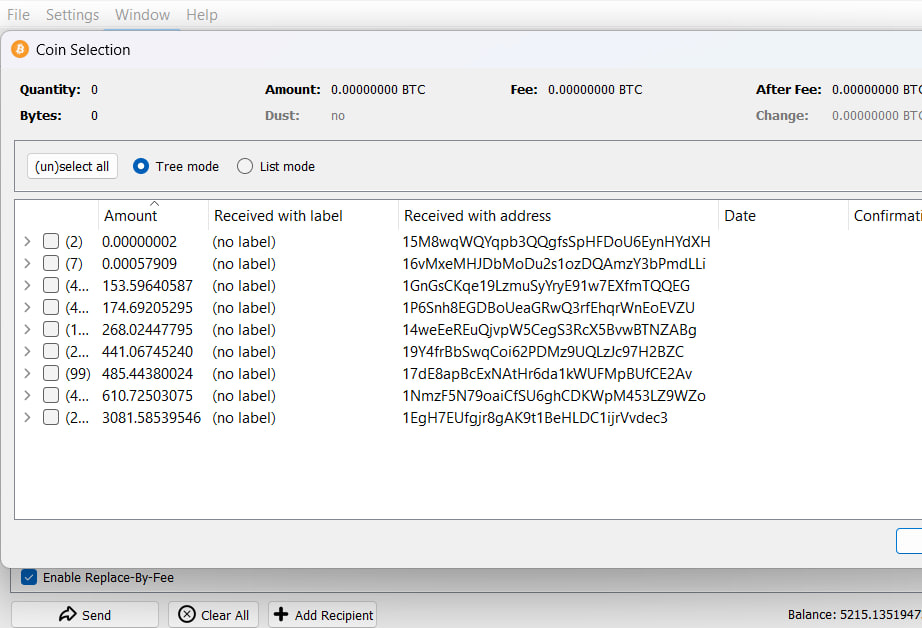Click the amount 0.00000002
Image resolution: width=922 pixels, height=628 pixels.
[139, 242]
